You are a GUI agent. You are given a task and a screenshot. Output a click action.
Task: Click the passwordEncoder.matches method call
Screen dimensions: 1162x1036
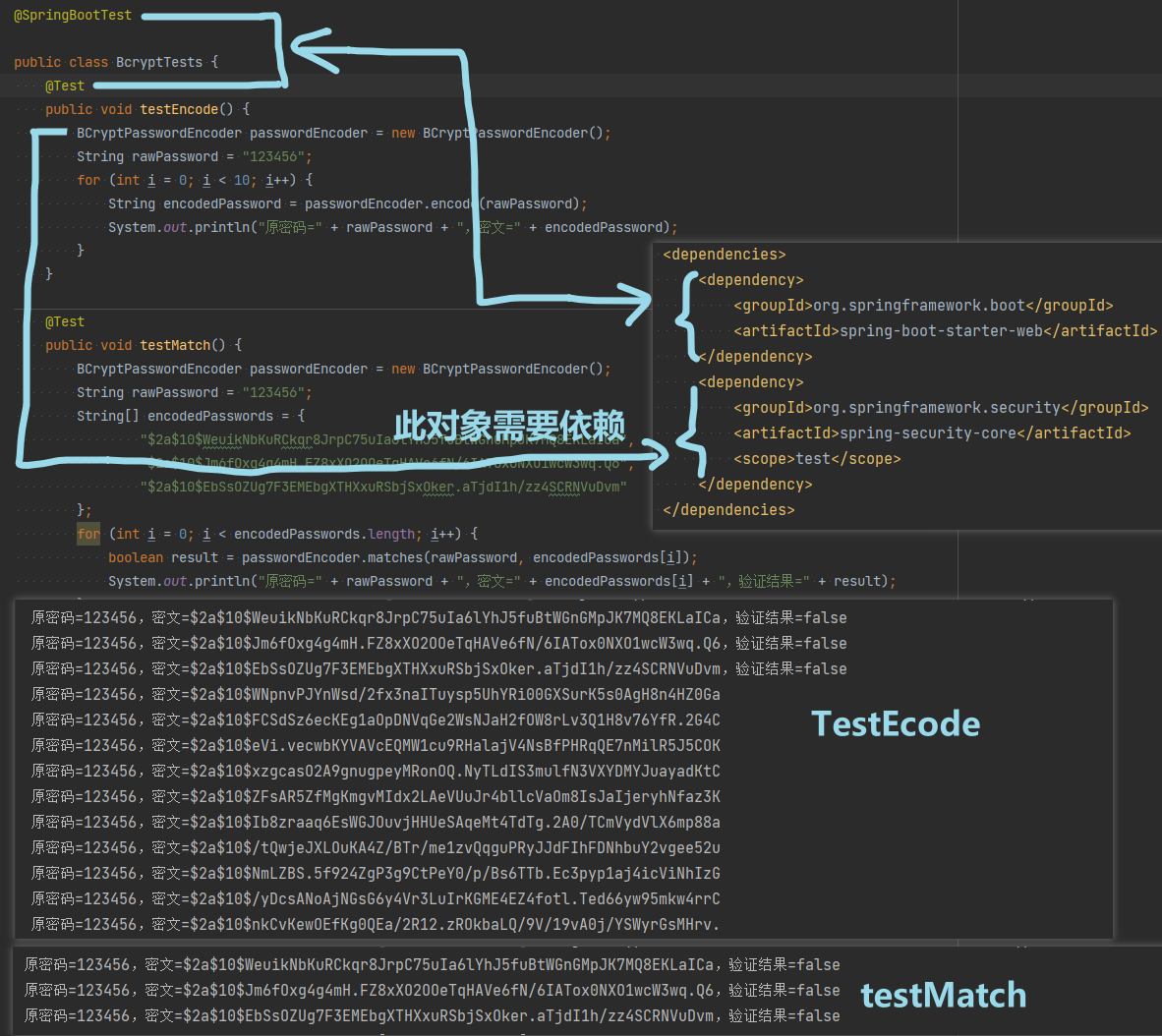(x=332, y=557)
